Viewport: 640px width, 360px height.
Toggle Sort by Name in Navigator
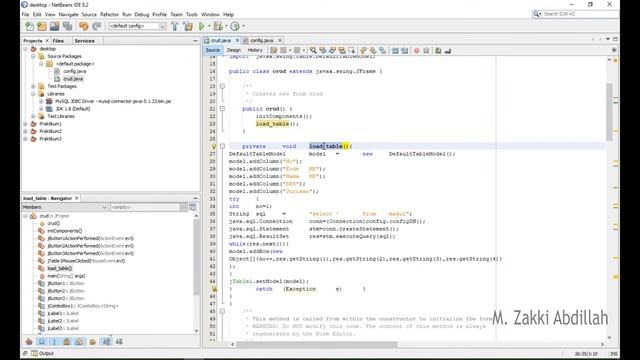106,342
